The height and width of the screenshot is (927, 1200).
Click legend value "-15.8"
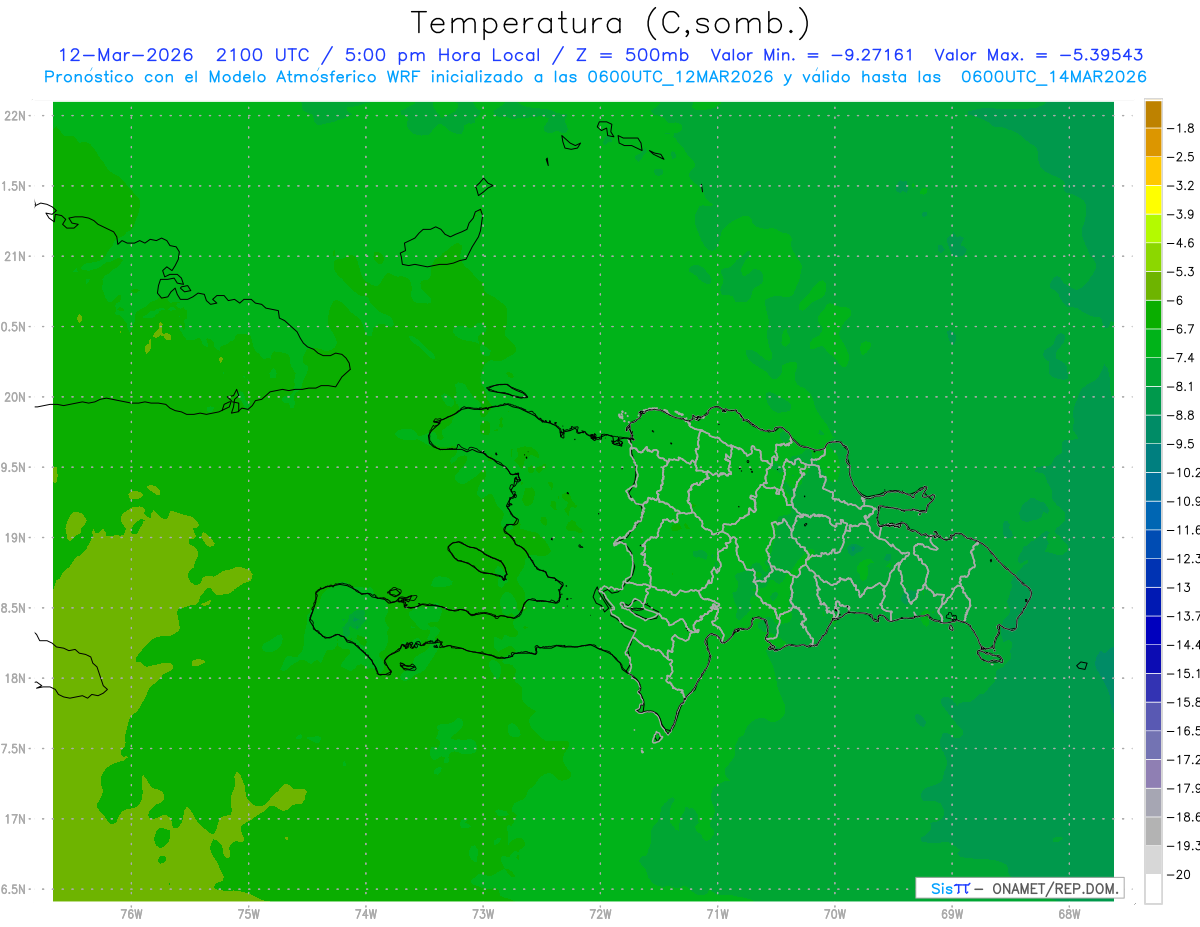tap(1184, 703)
